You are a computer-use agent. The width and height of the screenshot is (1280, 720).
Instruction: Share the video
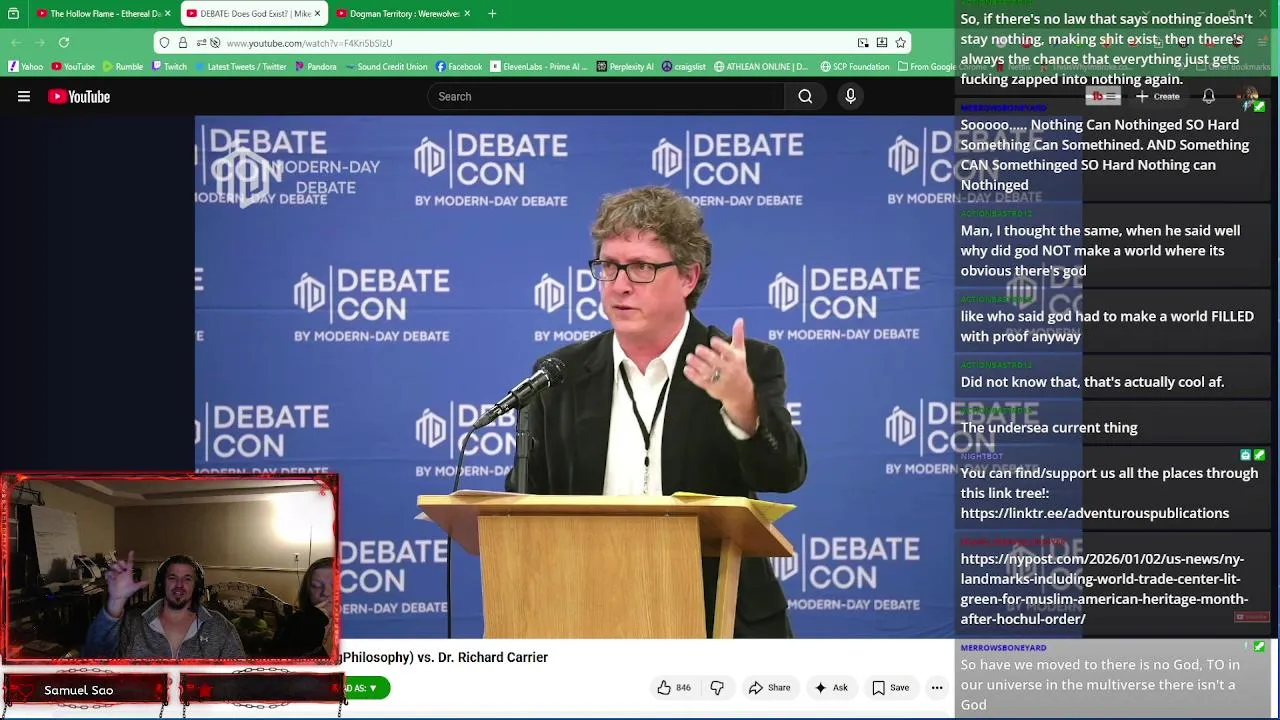pos(769,688)
